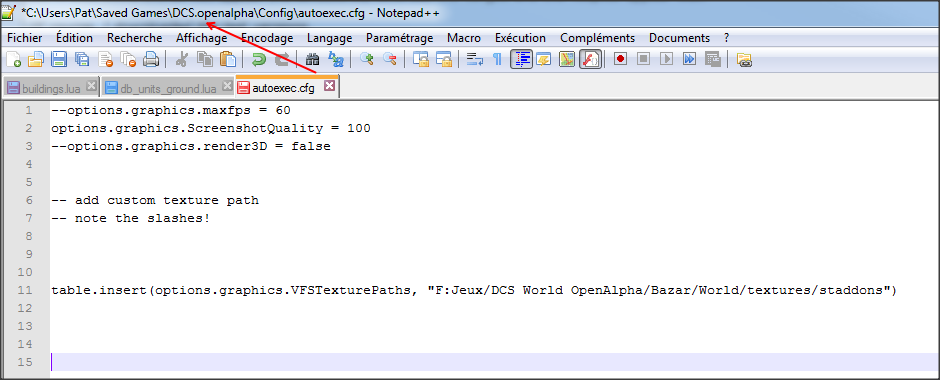Open the Paramétrage menu
Image resolution: width=940 pixels, height=380 pixels.
click(399, 38)
